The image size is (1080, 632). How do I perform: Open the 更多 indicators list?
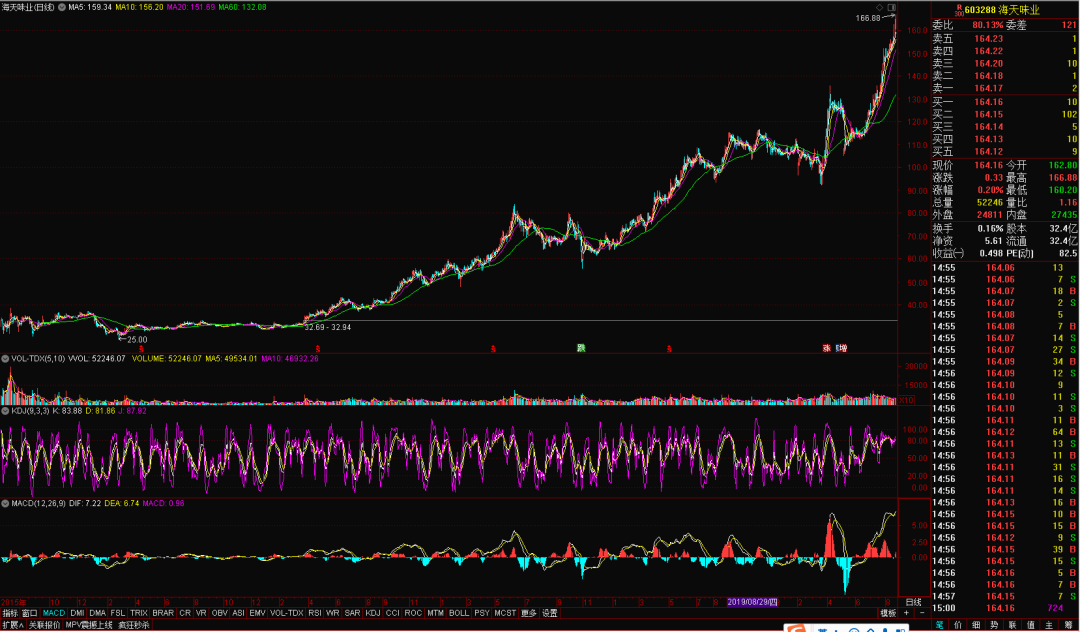527,613
